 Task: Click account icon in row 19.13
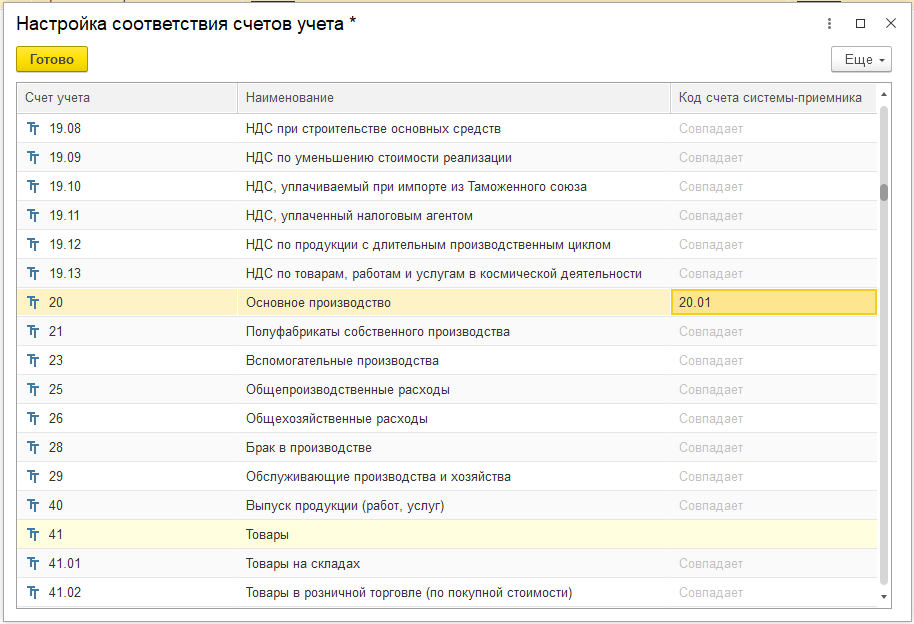33,274
